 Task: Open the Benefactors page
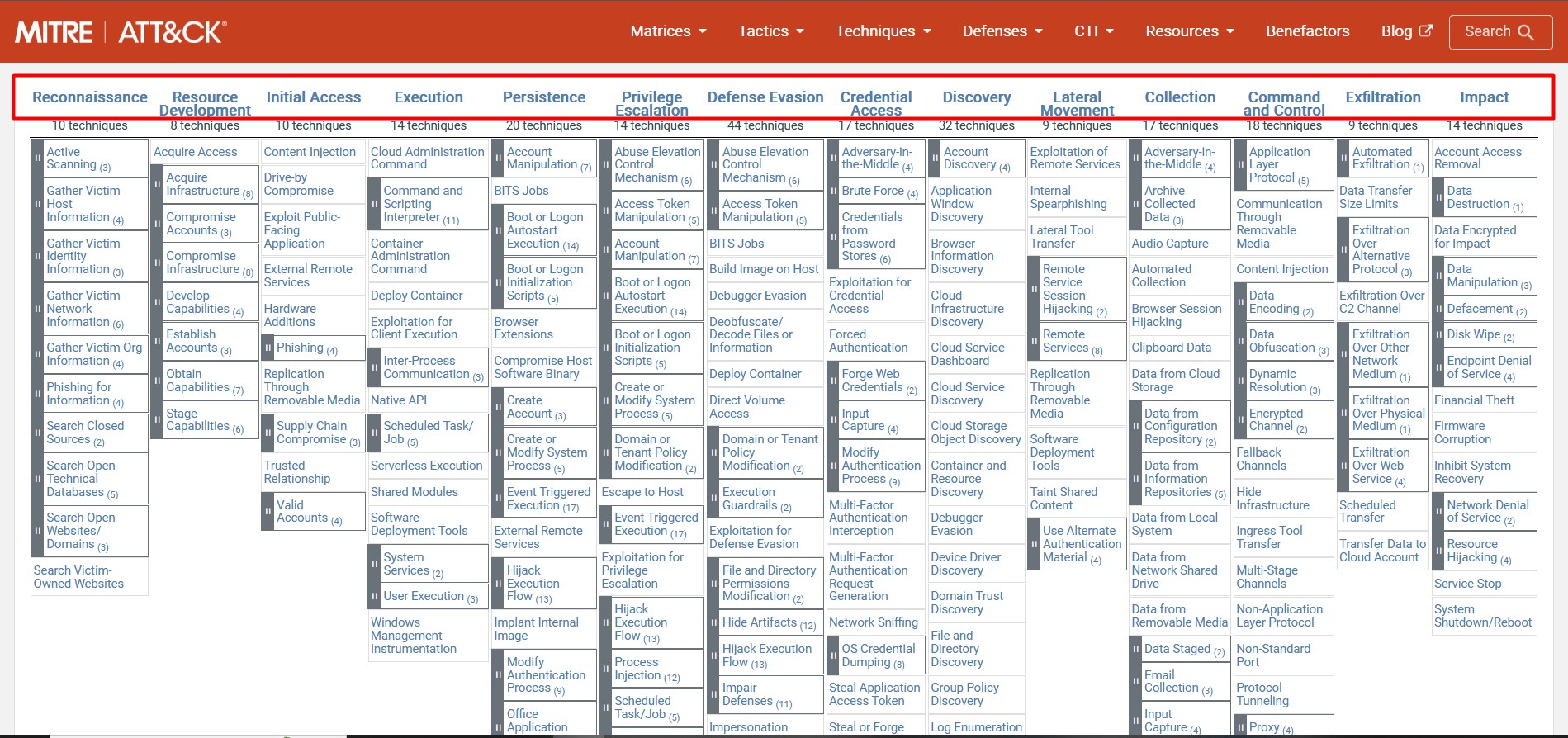click(1307, 31)
